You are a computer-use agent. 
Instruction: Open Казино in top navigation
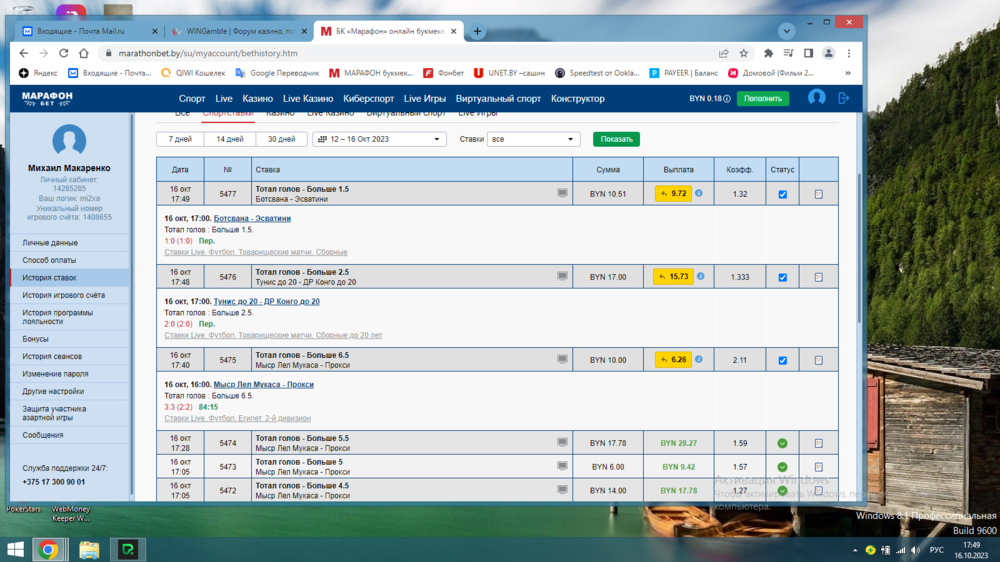click(x=258, y=99)
